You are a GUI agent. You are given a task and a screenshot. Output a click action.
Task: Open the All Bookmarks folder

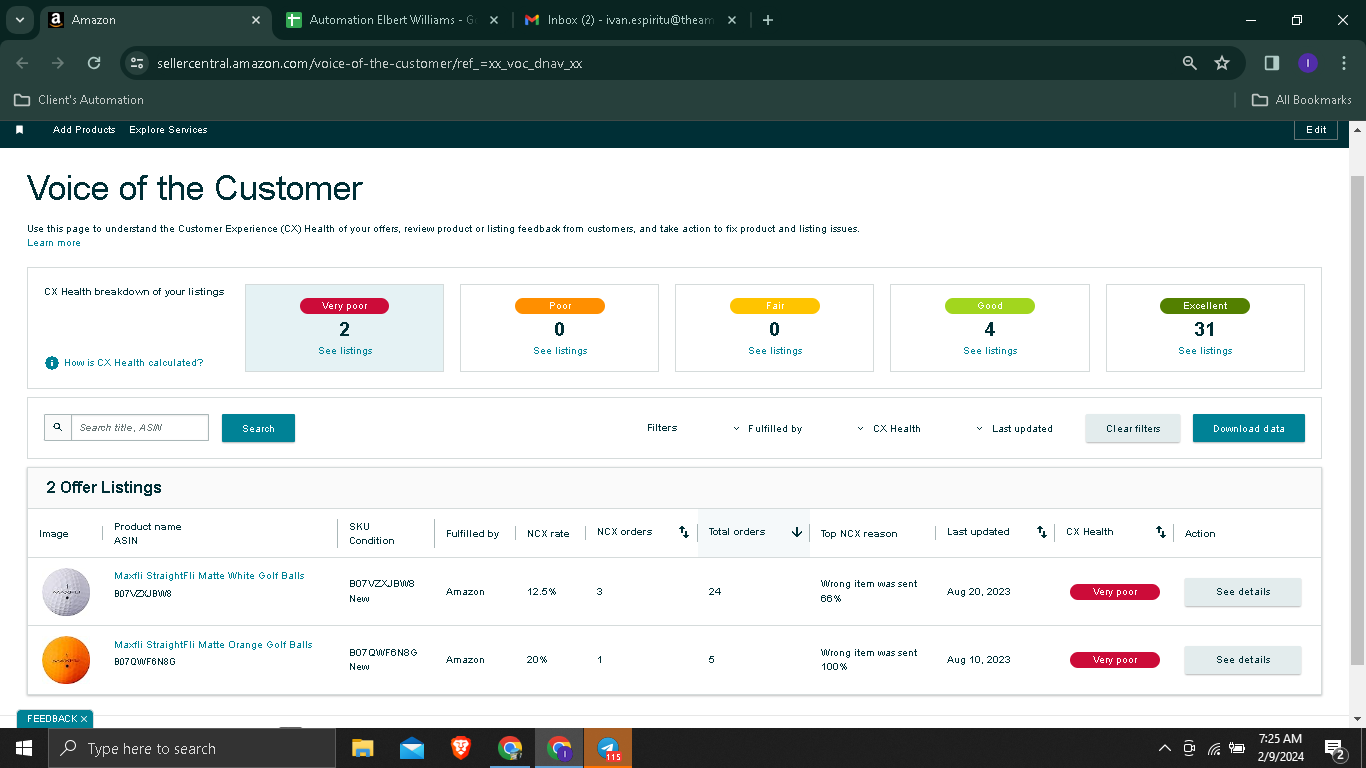pos(1302,100)
